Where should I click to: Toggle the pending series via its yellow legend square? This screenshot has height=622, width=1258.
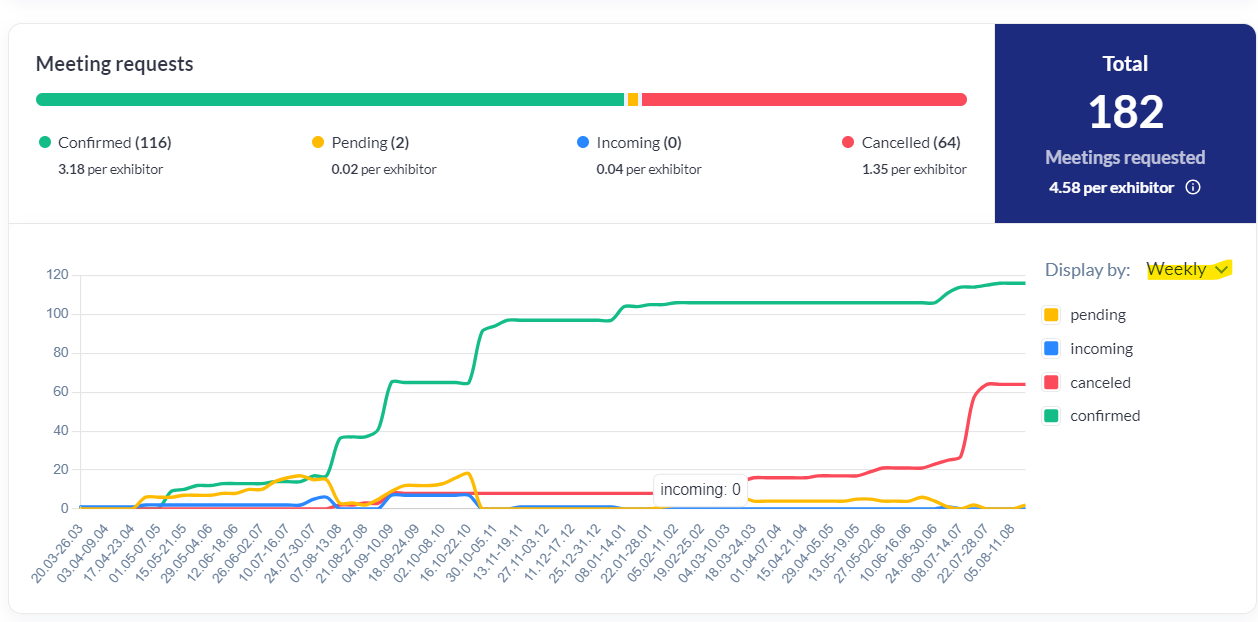coord(1050,315)
